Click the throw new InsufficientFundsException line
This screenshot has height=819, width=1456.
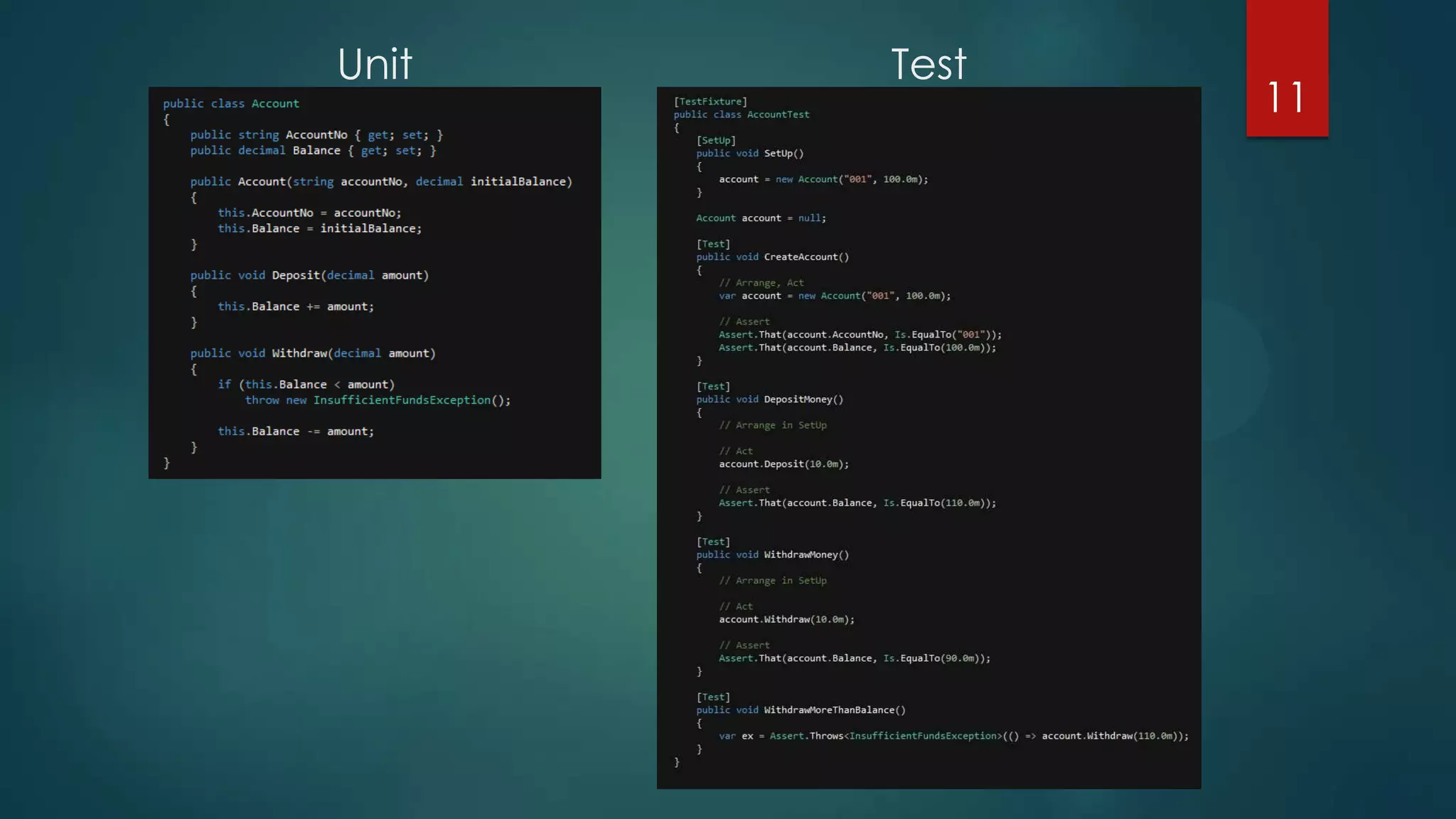[x=378, y=400]
